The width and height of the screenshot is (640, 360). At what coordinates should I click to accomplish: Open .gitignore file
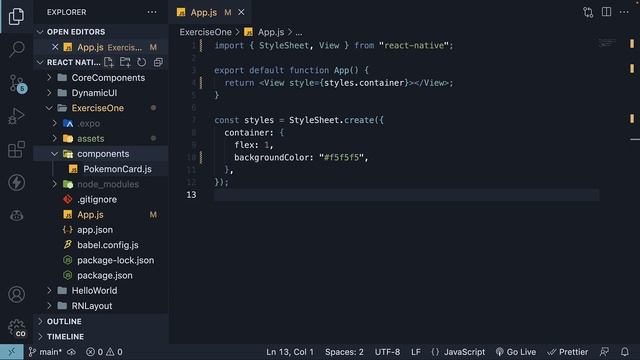coord(100,200)
